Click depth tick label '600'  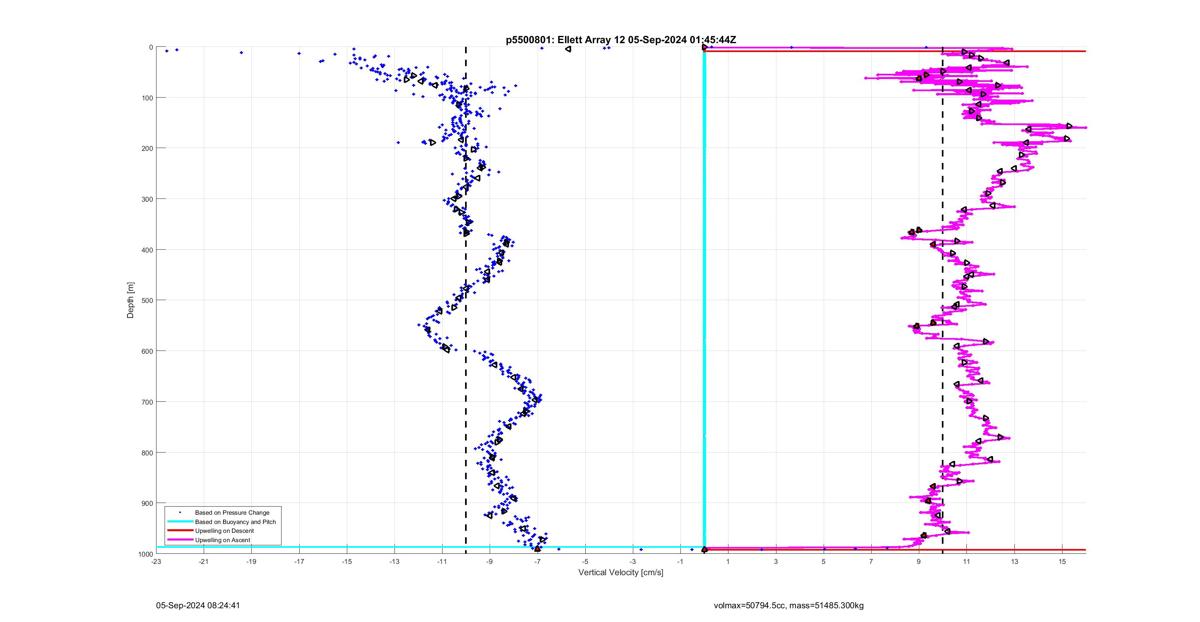pos(146,351)
